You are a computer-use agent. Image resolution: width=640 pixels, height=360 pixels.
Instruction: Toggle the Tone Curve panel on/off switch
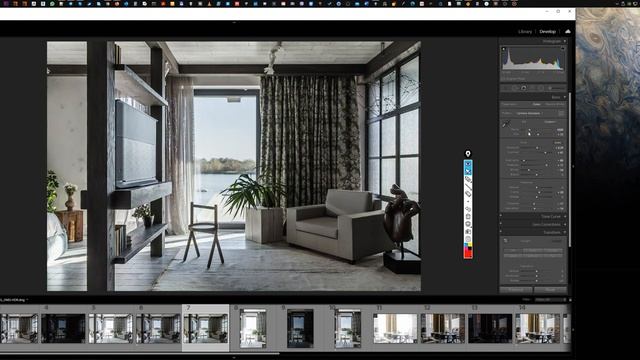(x=501, y=215)
